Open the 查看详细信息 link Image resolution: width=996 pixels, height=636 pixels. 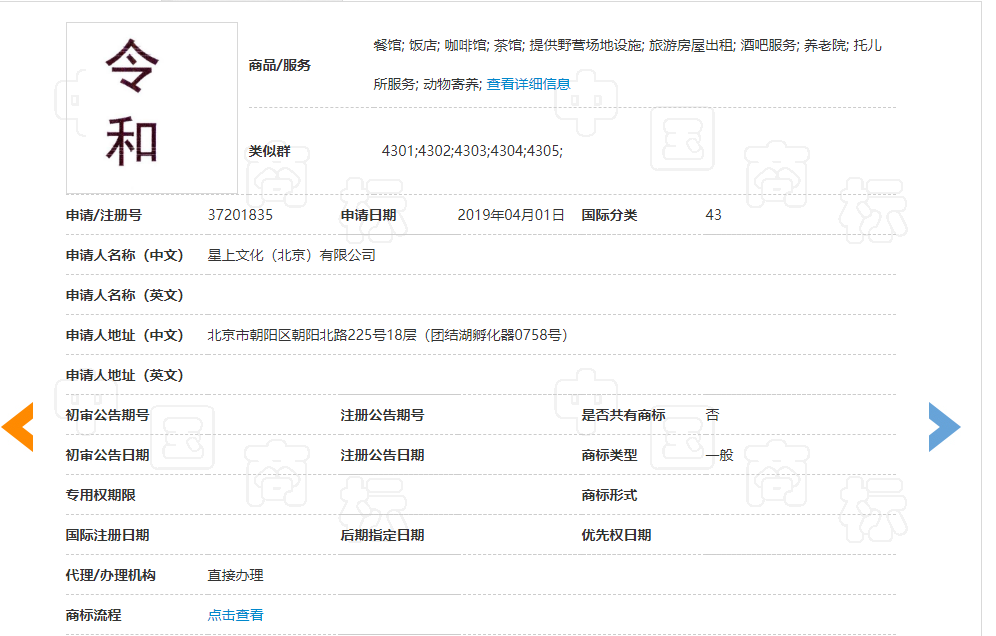[528, 84]
